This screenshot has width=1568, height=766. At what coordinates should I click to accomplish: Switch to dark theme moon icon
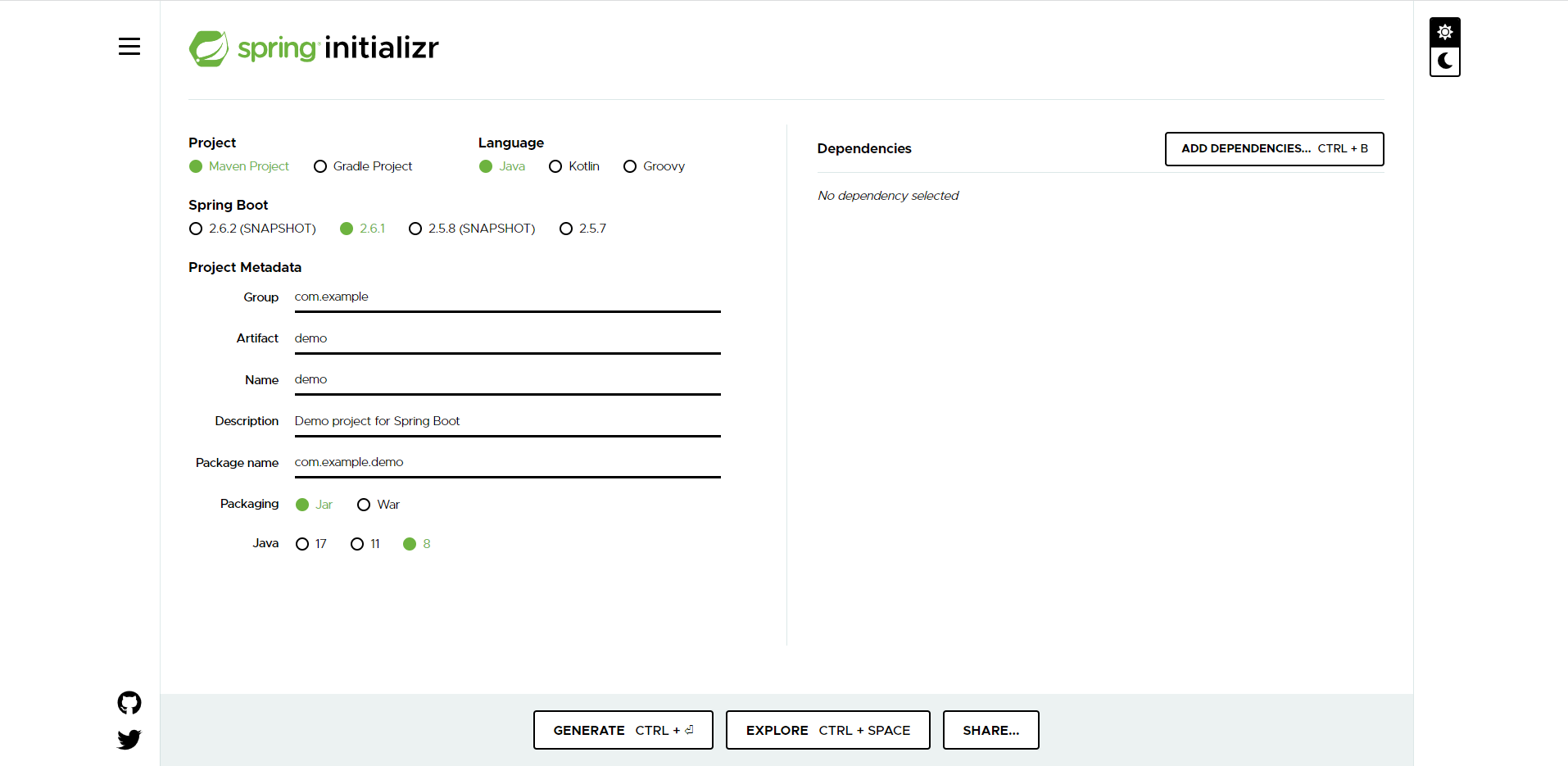tap(1445, 61)
